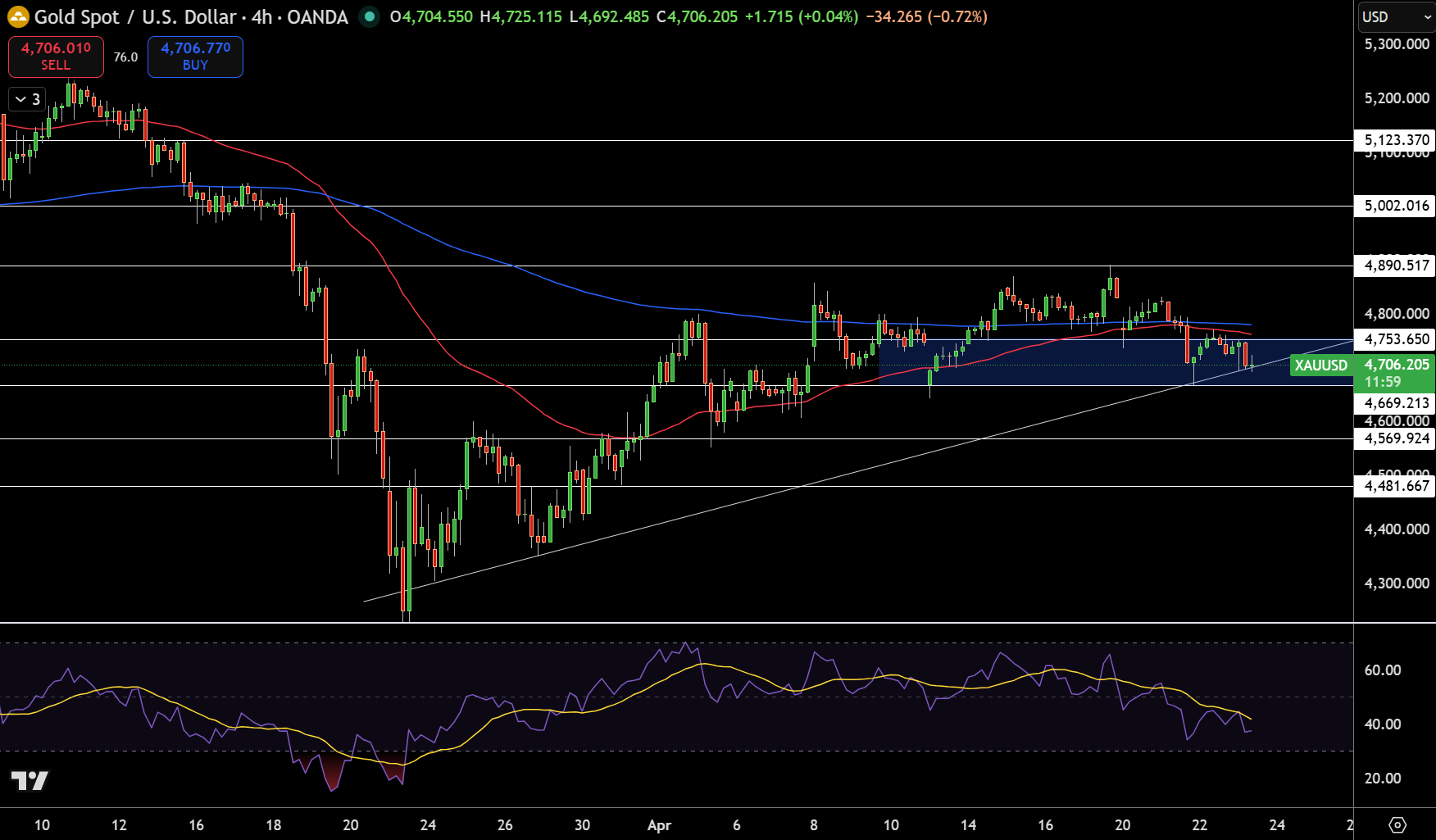Click the Apr date label on time axis
This screenshot has height=840, width=1436.
coord(659,825)
